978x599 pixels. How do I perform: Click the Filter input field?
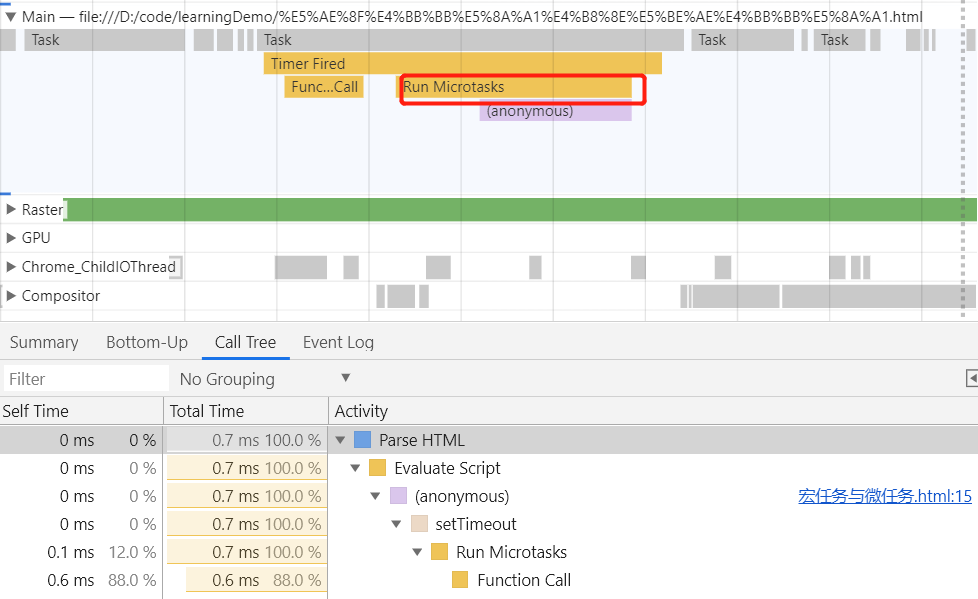tap(86, 379)
